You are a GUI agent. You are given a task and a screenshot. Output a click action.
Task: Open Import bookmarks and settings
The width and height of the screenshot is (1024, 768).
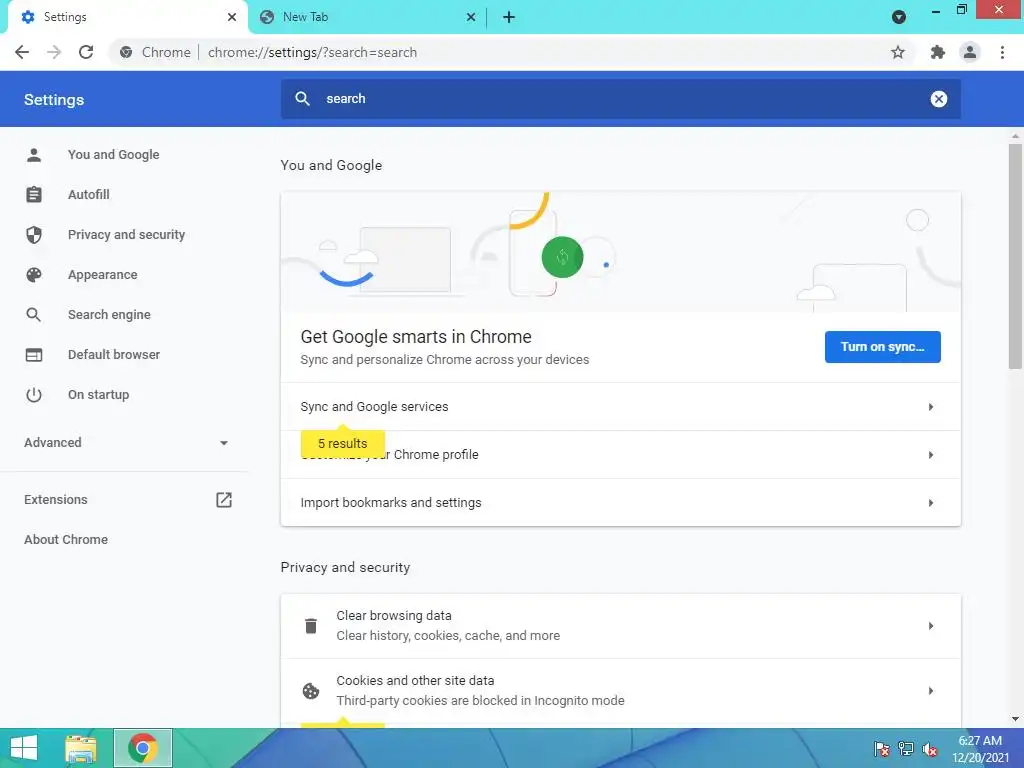coord(620,503)
